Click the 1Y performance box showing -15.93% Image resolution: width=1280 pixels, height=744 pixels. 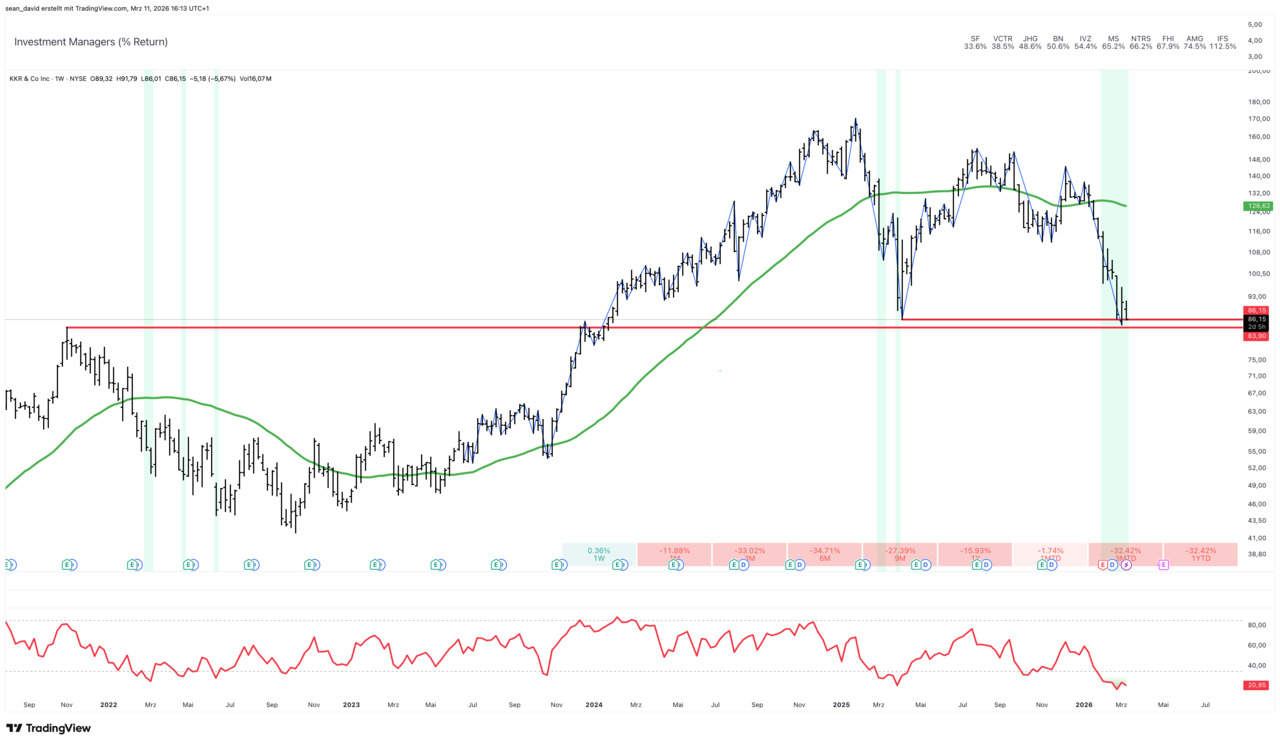coord(975,554)
